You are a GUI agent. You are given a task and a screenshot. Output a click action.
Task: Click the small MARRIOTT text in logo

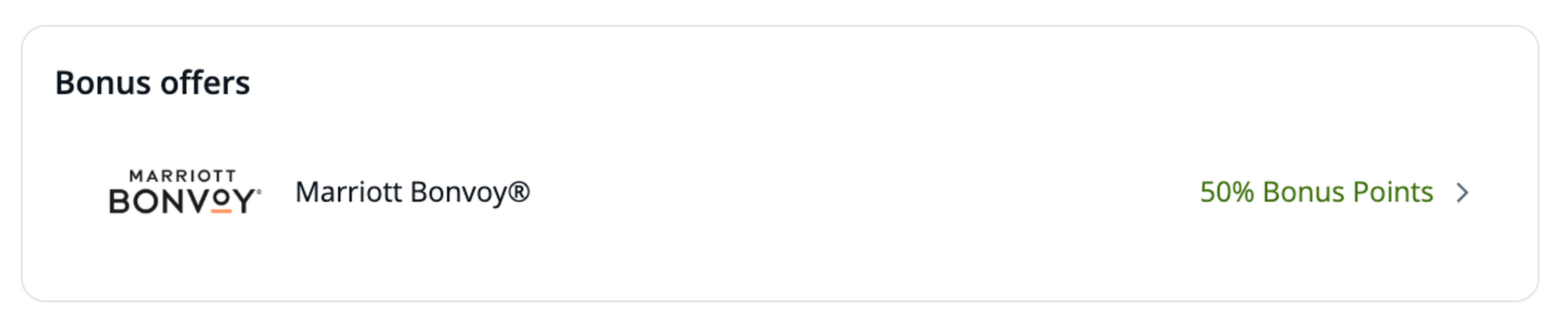pyautogui.click(x=183, y=176)
